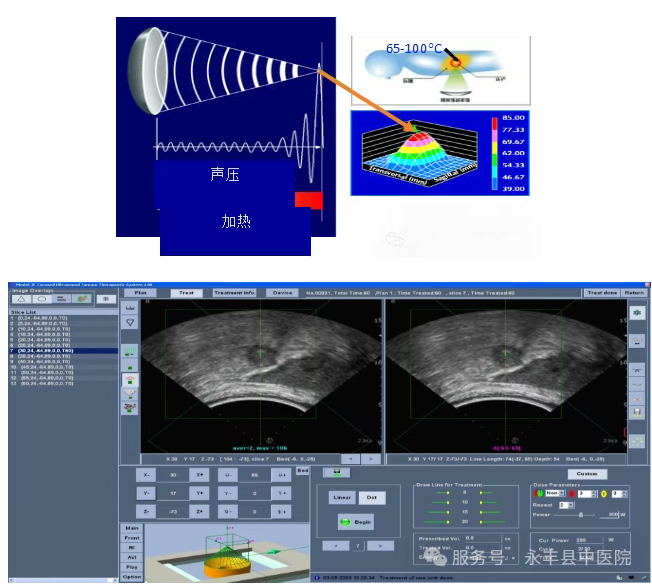Toggle the Dot treatment mode
652x587 pixels.
click(371, 496)
